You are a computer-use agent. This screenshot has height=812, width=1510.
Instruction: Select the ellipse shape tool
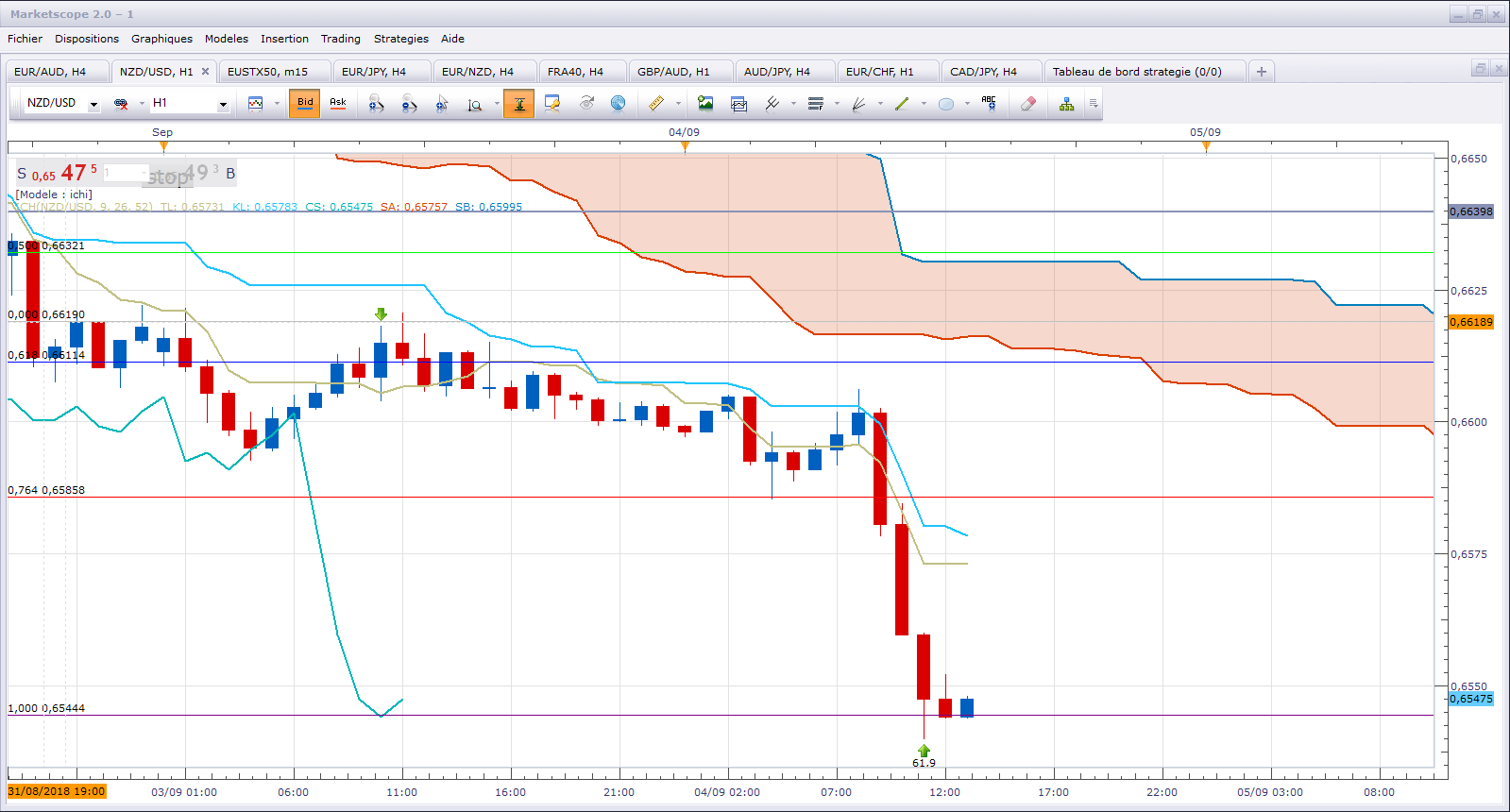[x=945, y=104]
